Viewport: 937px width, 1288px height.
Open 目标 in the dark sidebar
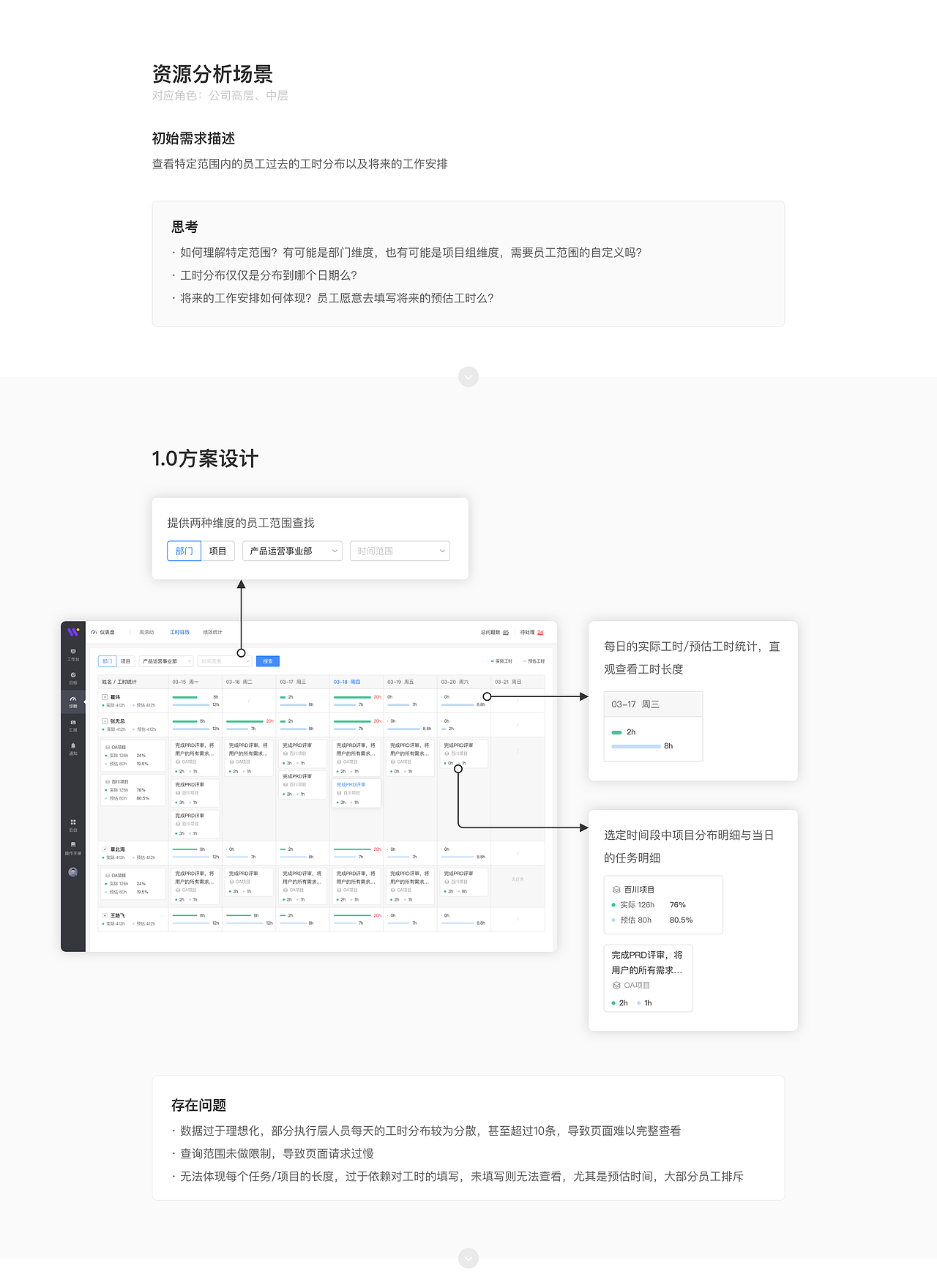[x=73, y=678]
